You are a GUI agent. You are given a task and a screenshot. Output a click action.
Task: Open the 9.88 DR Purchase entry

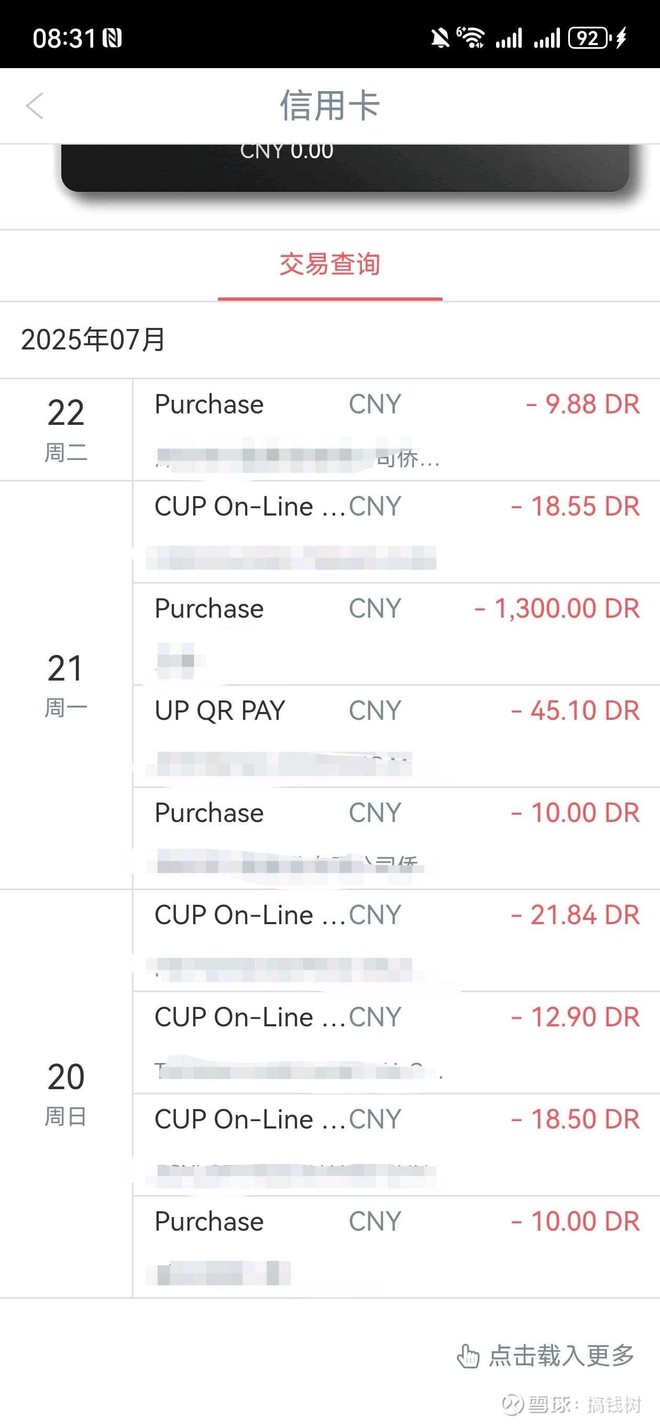point(396,430)
